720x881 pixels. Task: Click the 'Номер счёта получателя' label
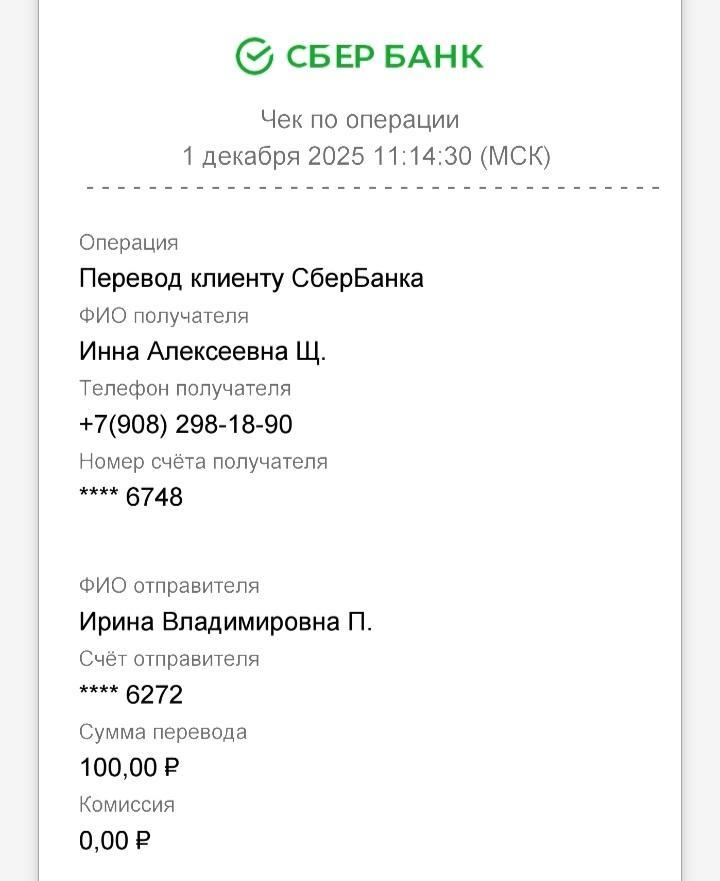tap(203, 462)
